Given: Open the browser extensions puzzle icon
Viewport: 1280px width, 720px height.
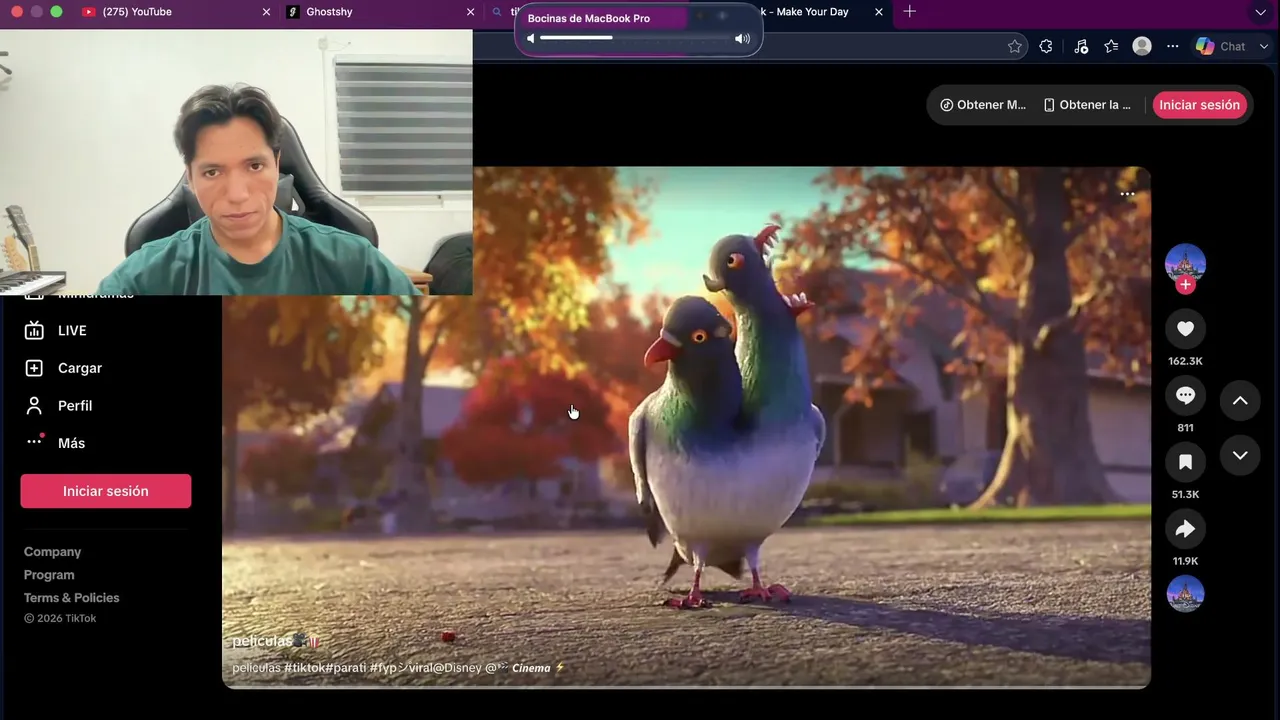Looking at the screenshot, I should click(1046, 46).
